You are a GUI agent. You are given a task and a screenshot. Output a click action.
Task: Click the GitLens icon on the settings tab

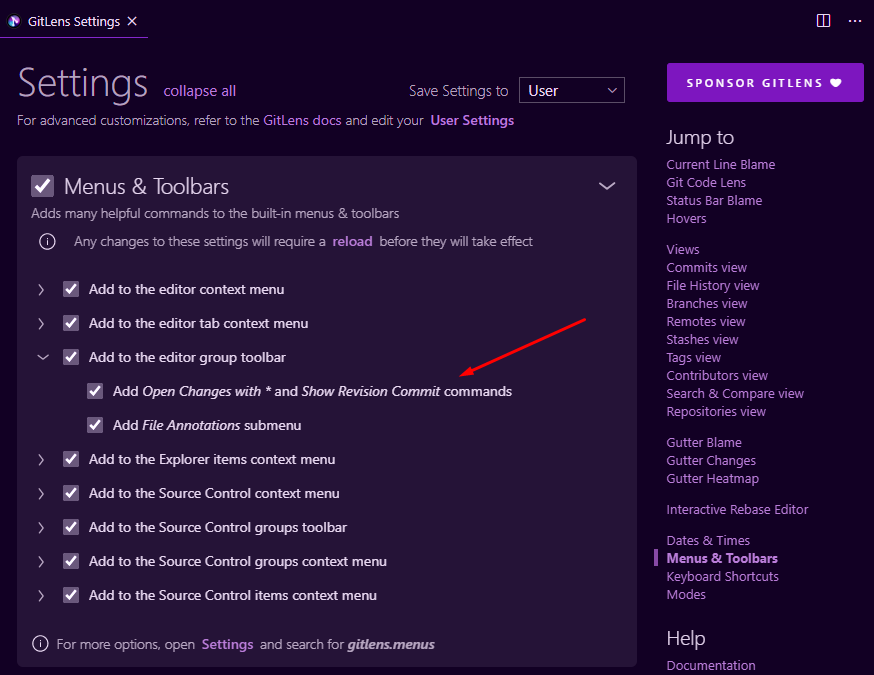point(14,20)
